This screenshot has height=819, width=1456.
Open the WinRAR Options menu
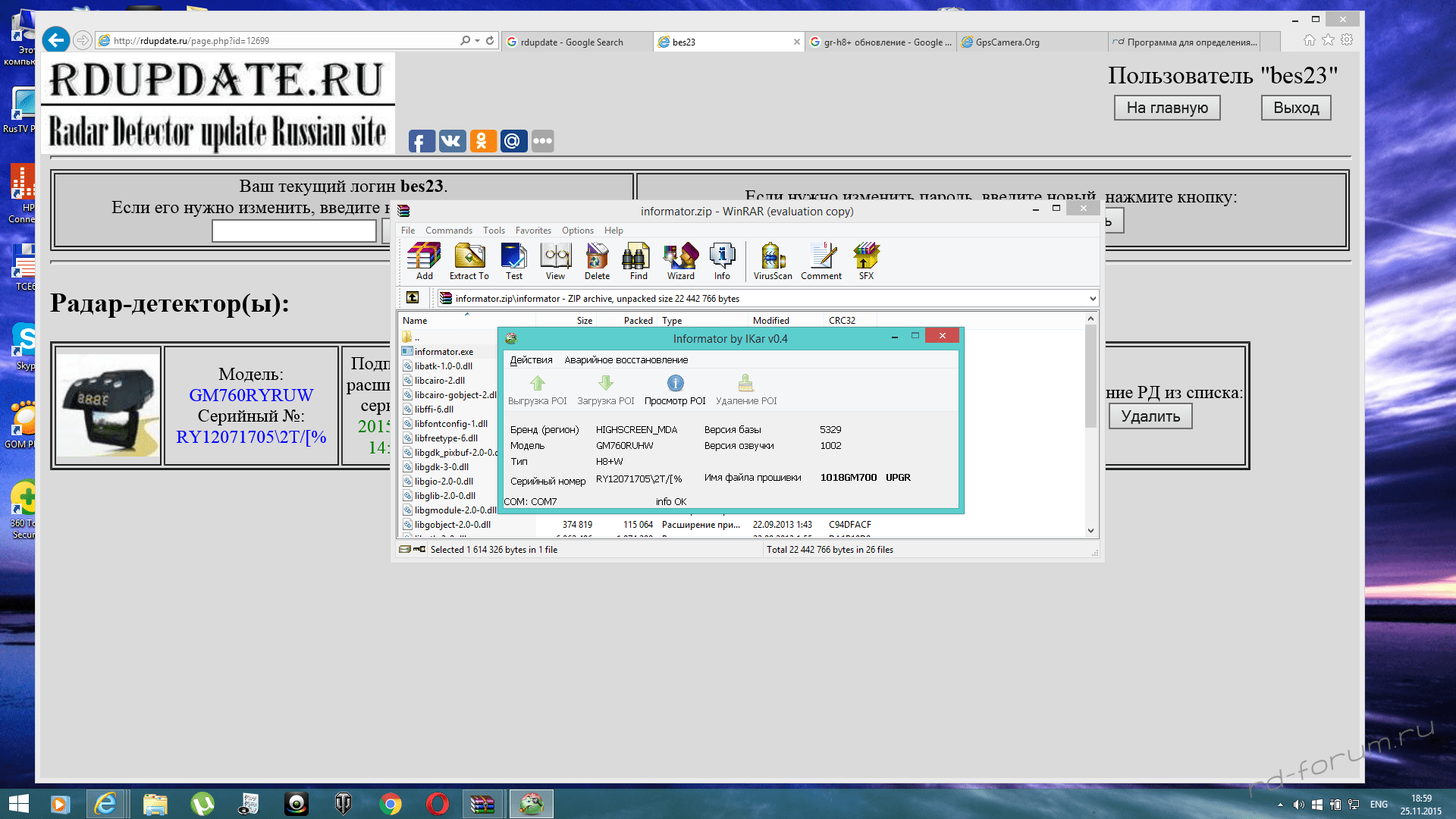click(x=578, y=231)
